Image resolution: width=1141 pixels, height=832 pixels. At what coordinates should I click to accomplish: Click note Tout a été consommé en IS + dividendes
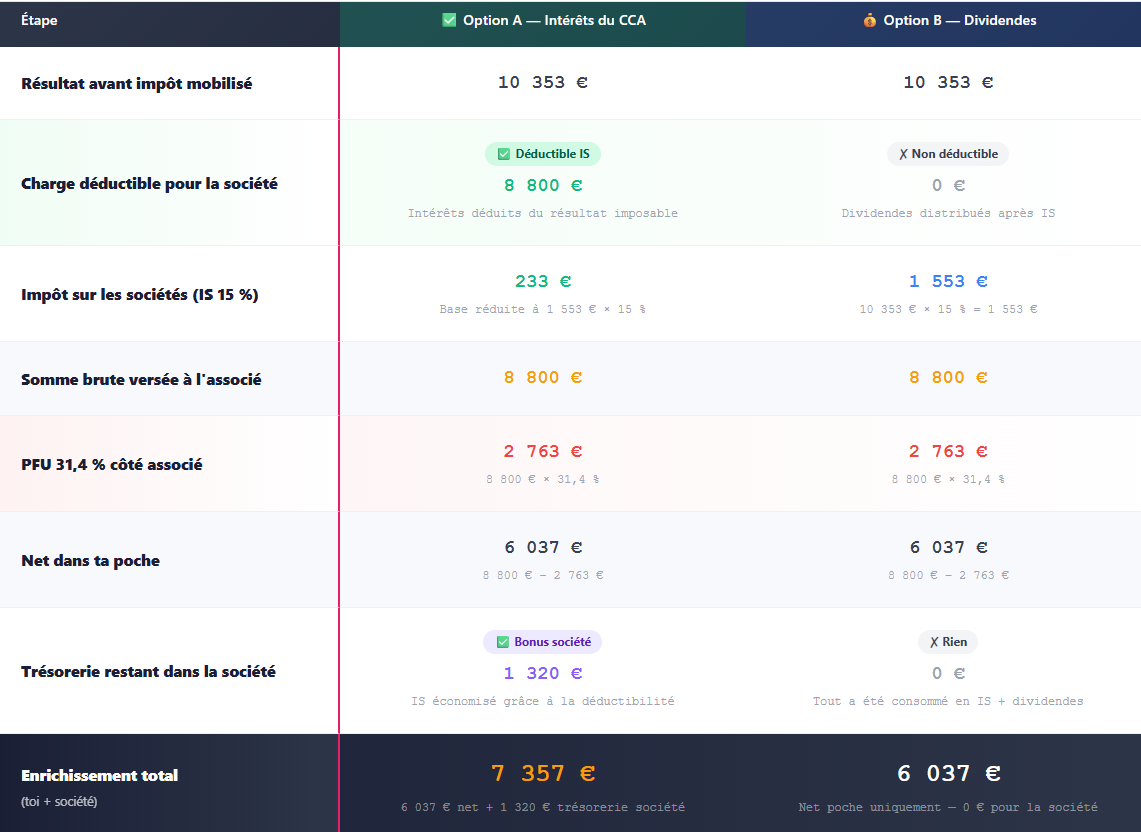coord(948,701)
